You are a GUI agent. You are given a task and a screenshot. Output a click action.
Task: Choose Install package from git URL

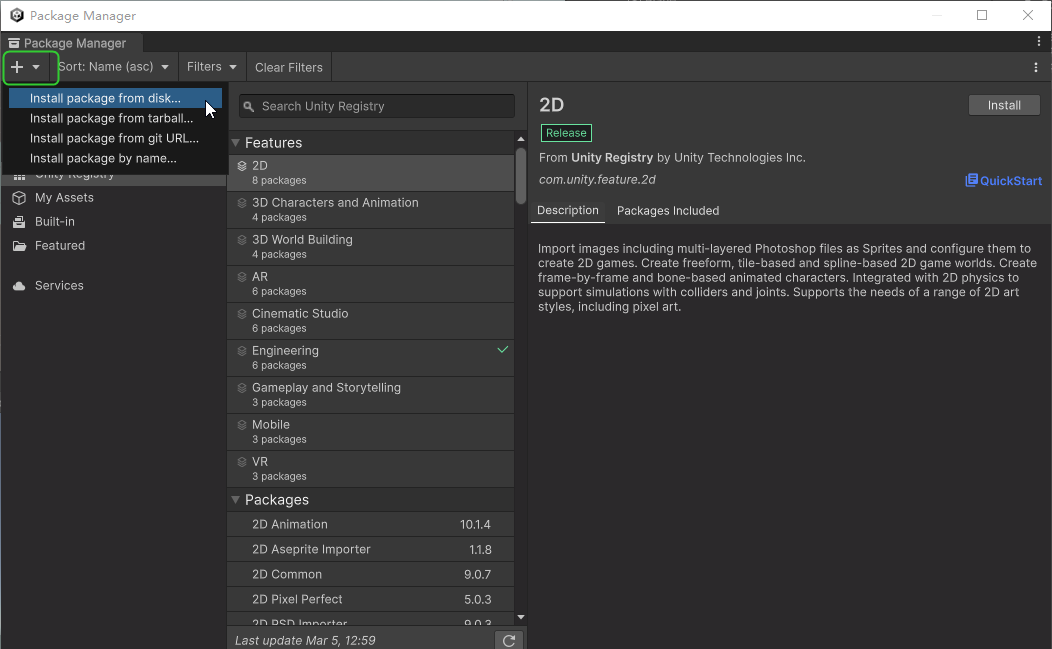pyautogui.click(x=115, y=138)
